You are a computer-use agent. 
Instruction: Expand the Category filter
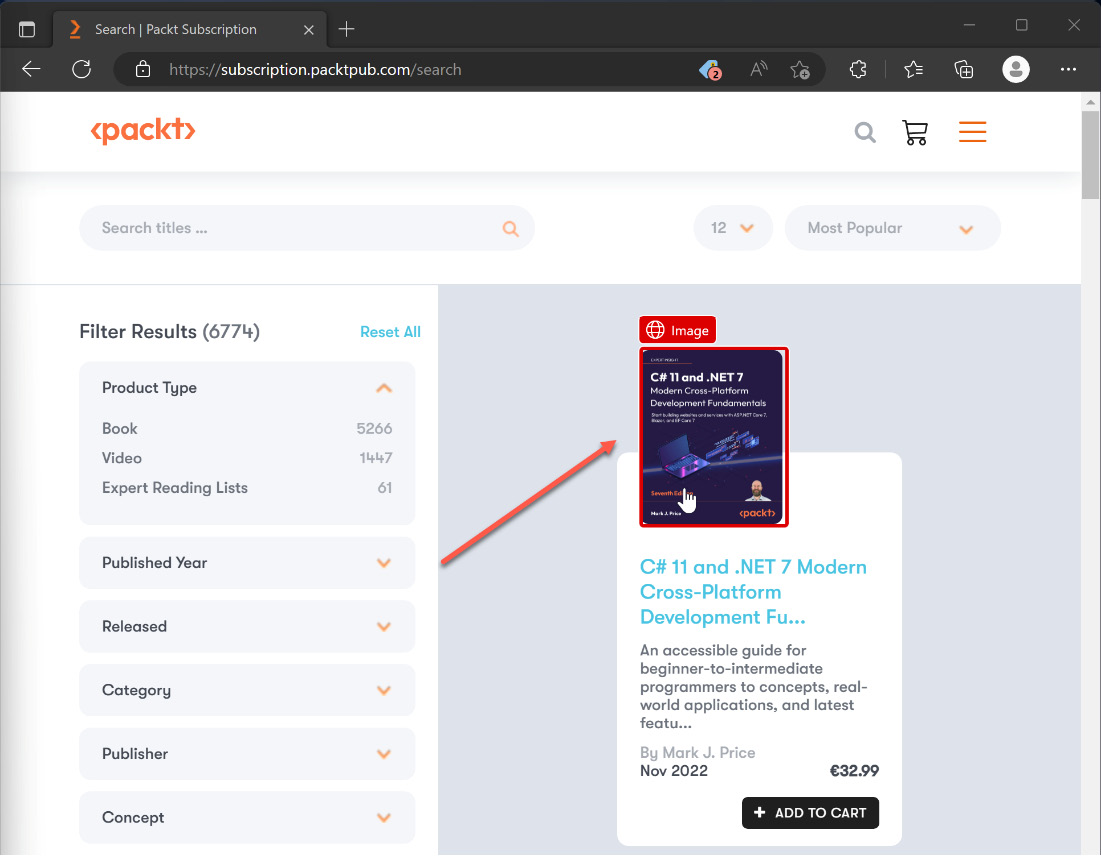pos(246,690)
